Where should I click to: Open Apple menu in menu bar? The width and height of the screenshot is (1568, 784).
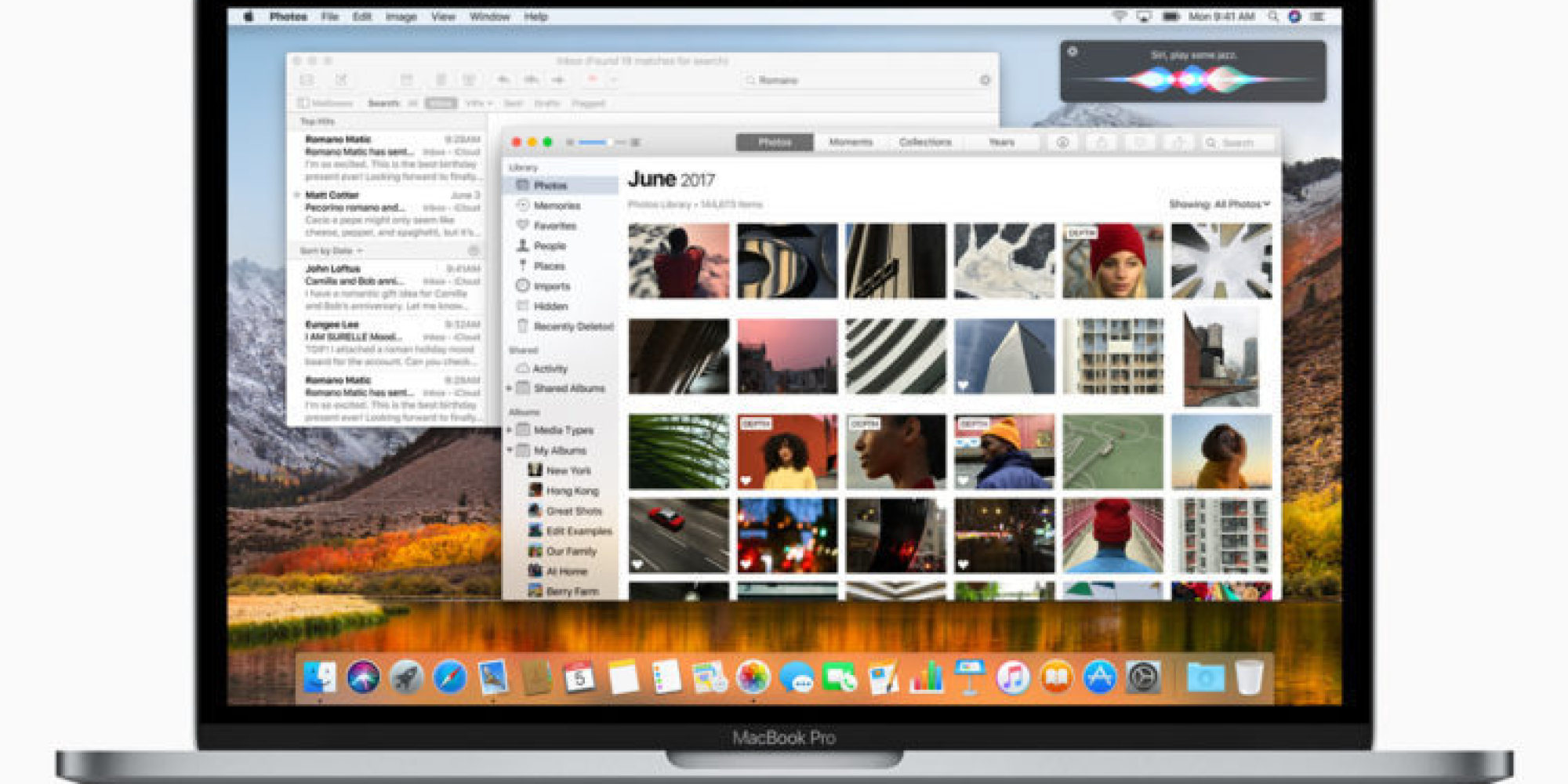click(249, 16)
